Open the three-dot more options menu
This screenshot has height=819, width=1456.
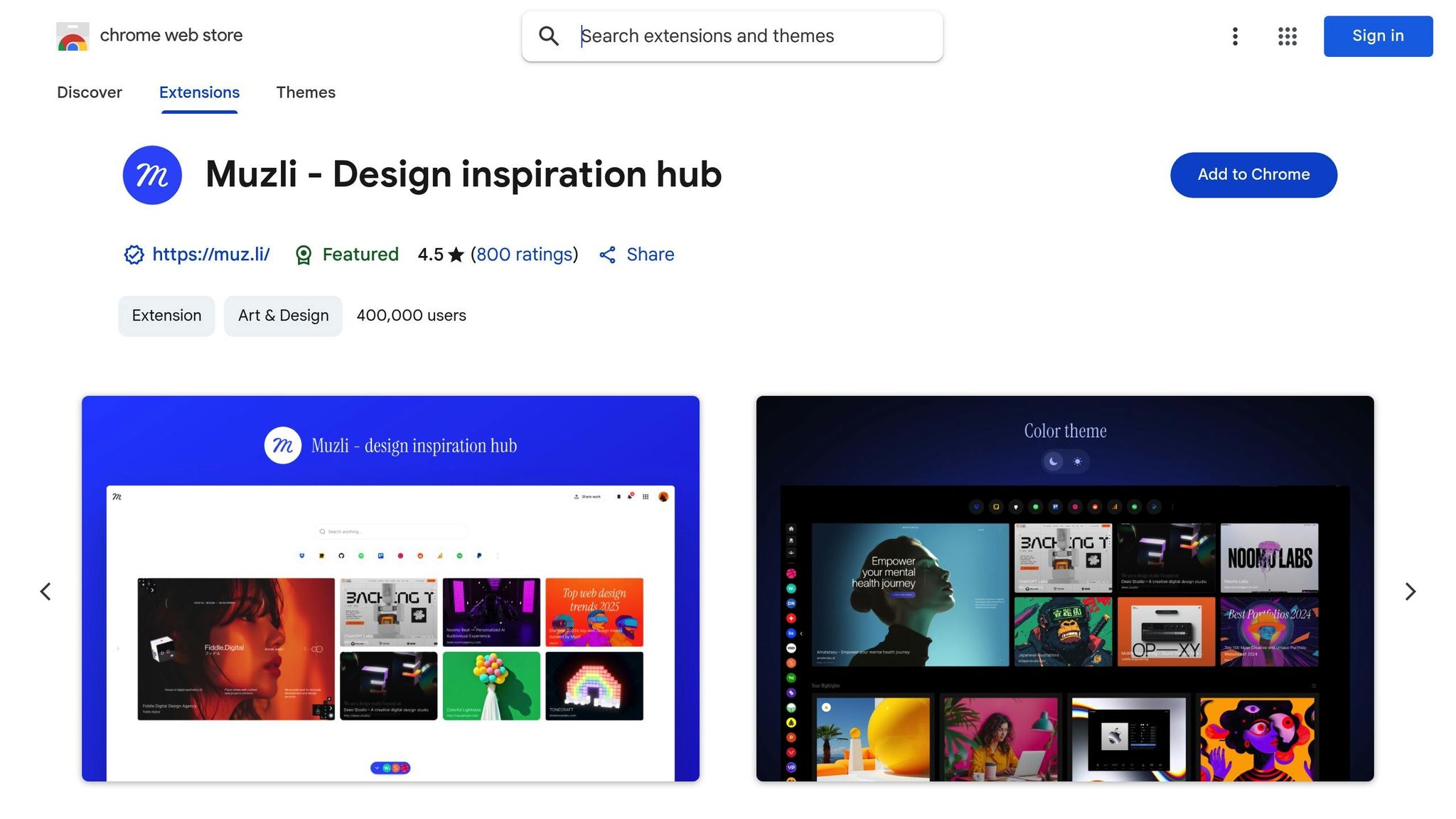[1235, 36]
